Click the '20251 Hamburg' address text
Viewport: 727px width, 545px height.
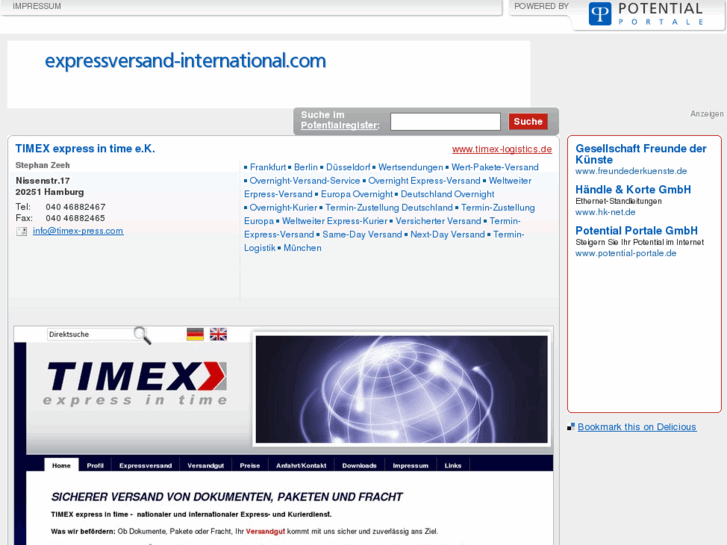(50, 192)
